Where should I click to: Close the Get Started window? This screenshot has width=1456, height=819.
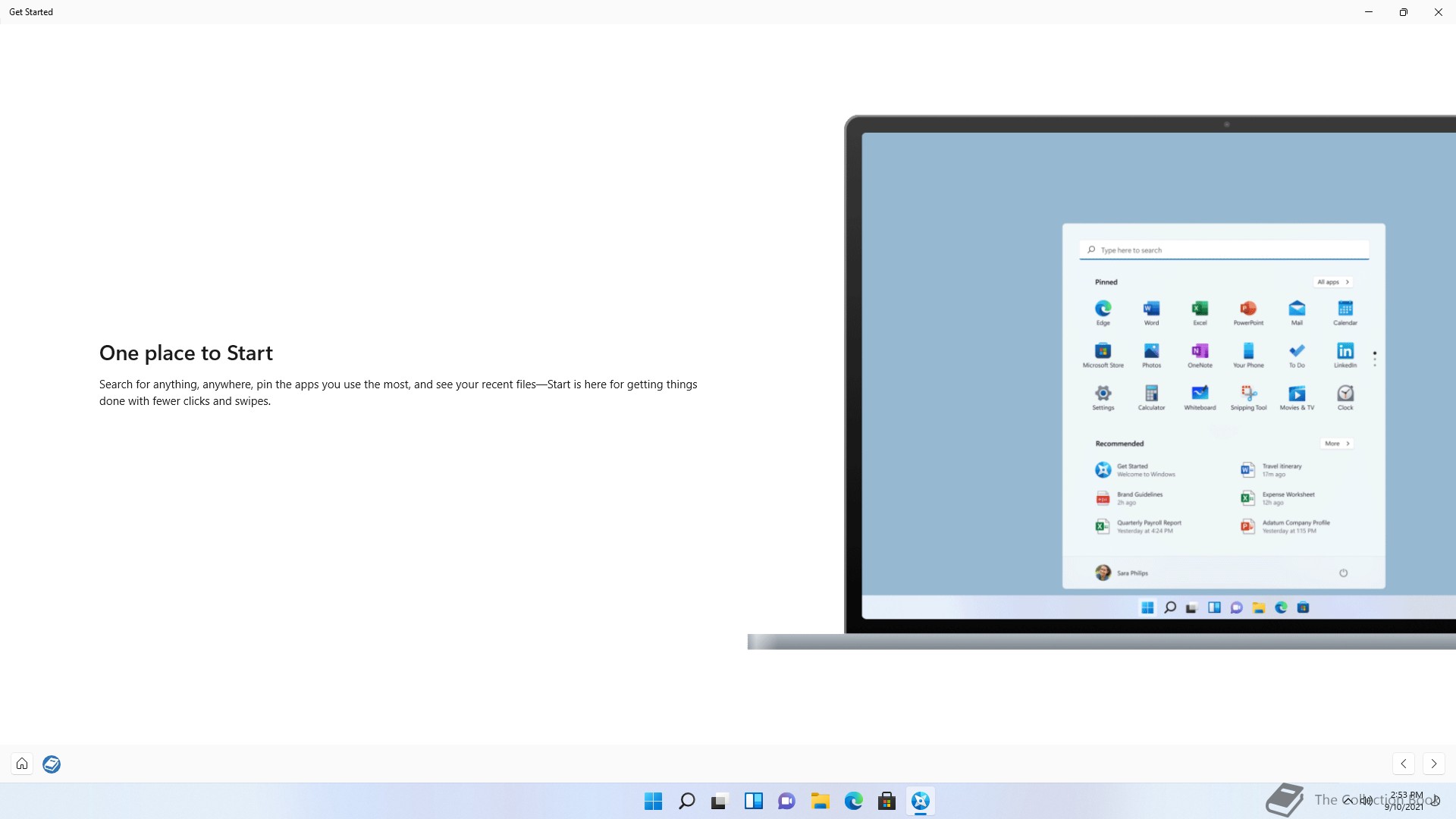pyautogui.click(x=1439, y=12)
